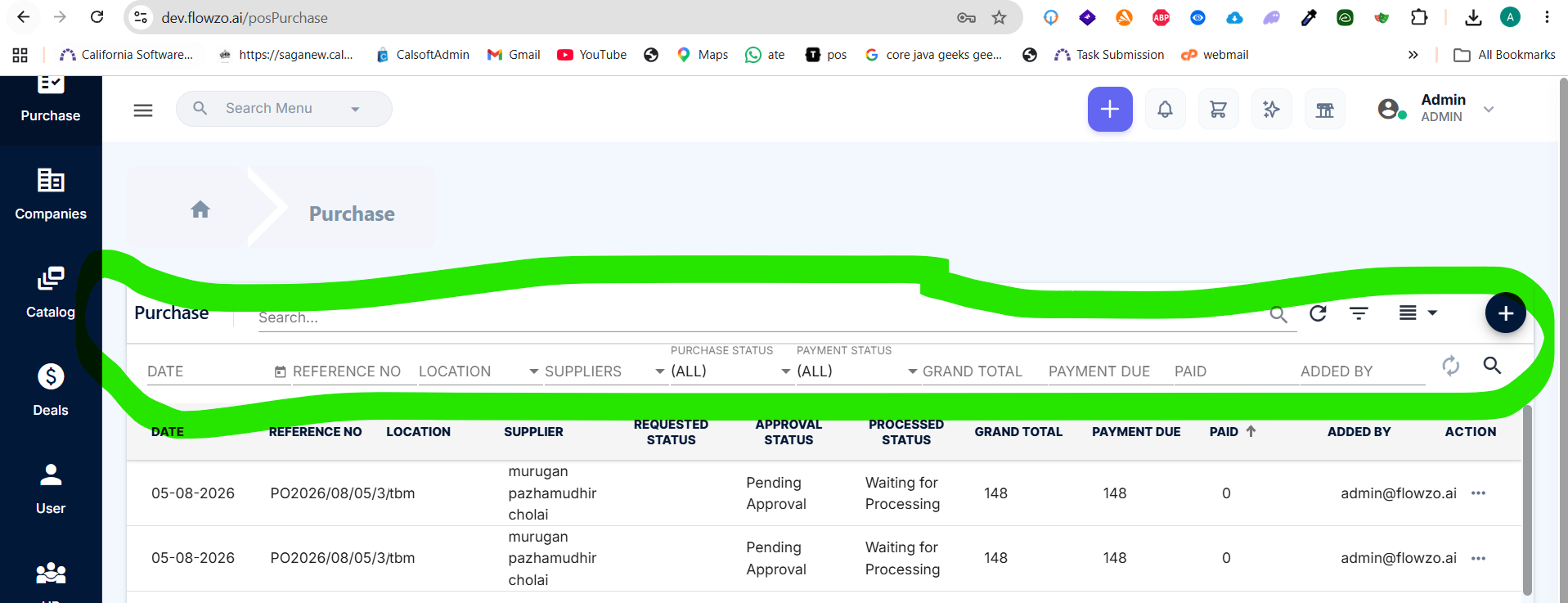This screenshot has height=603, width=1568.
Task: Open the Payment Status filter dropdown
Action: (x=857, y=371)
